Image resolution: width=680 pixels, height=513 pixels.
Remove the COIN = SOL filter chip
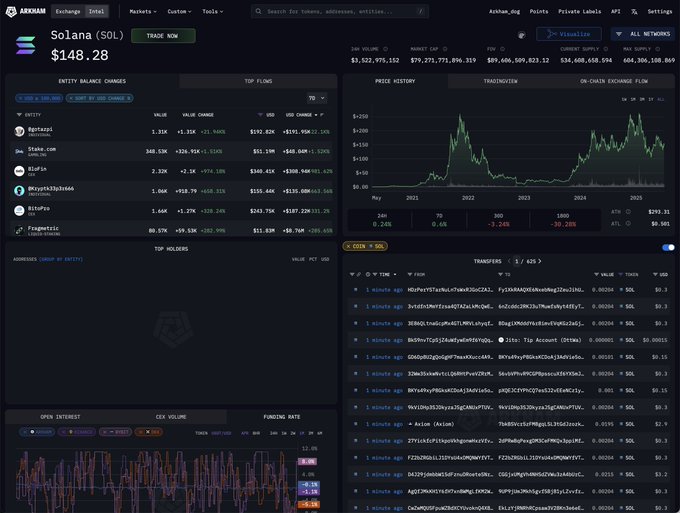click(348, 246)
